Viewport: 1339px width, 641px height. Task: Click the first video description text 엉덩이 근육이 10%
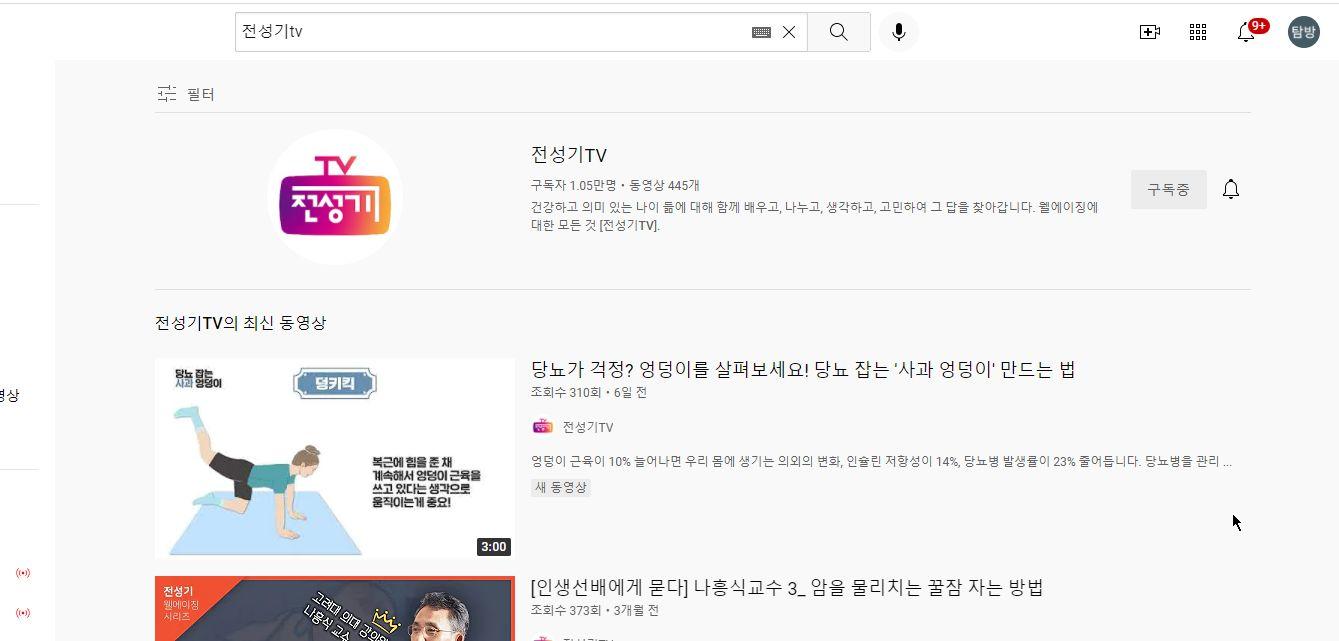click(881, 462)
